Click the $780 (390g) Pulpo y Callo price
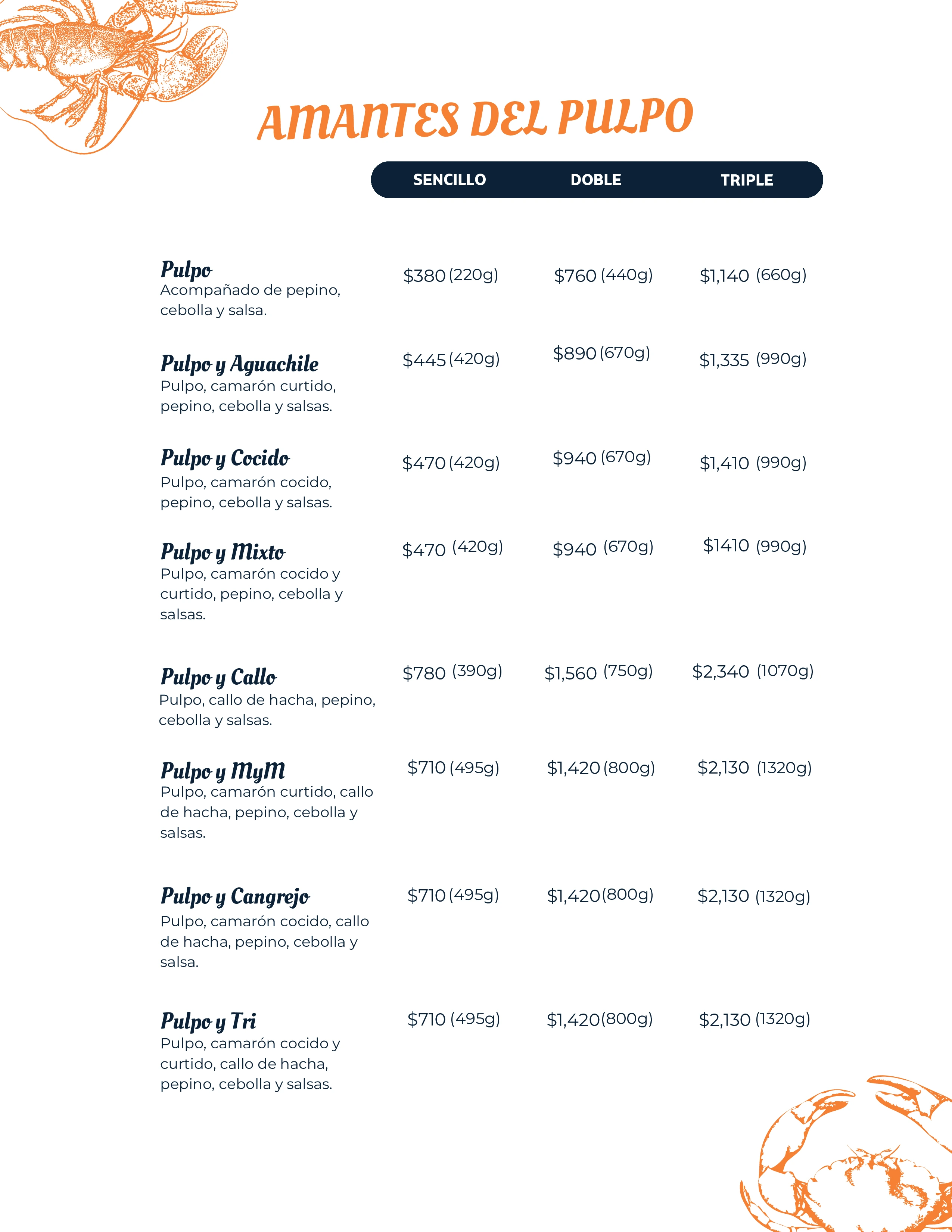The height and width of the screenshot is (1232, 952). [452, 672]
